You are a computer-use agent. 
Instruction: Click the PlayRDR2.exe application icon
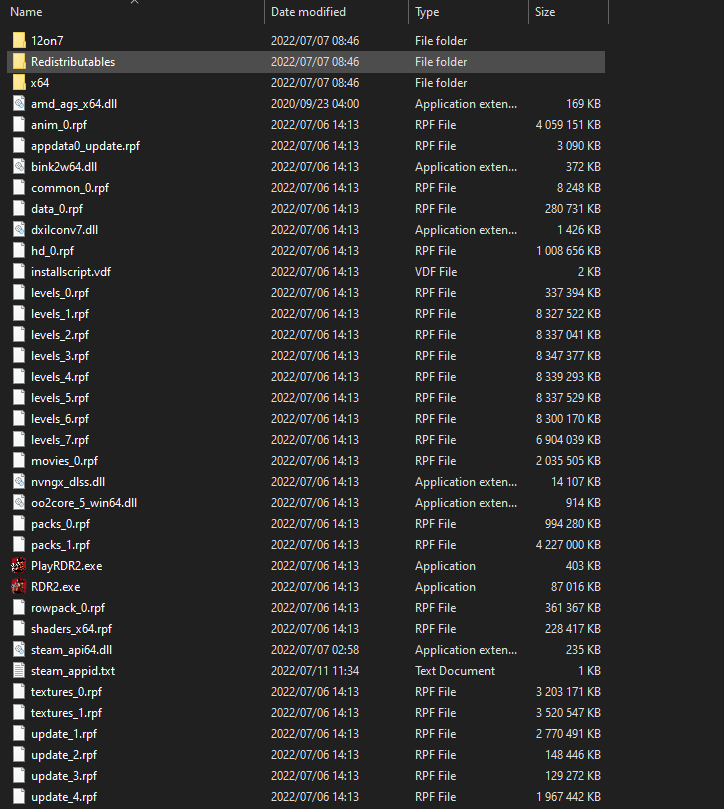pos(19,565)
